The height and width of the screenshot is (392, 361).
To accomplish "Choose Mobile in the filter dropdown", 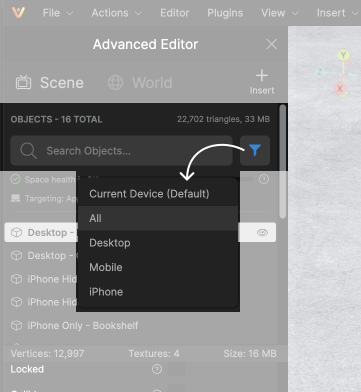I will (x=158, y=267).
